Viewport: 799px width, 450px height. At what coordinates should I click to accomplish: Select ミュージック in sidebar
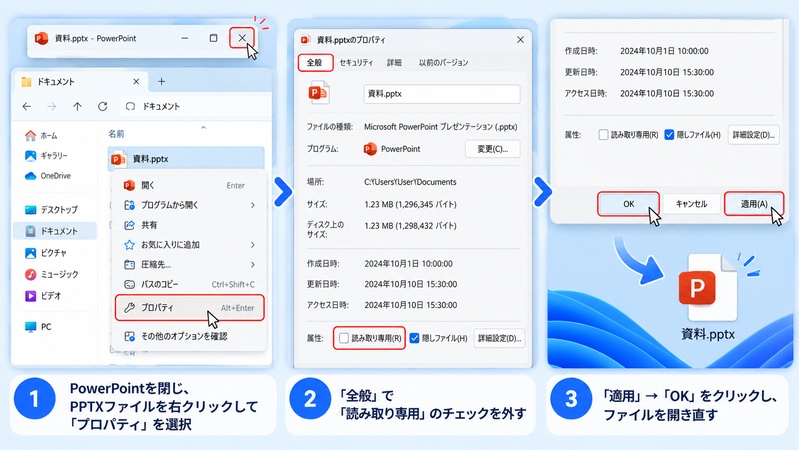coord(51,274)
